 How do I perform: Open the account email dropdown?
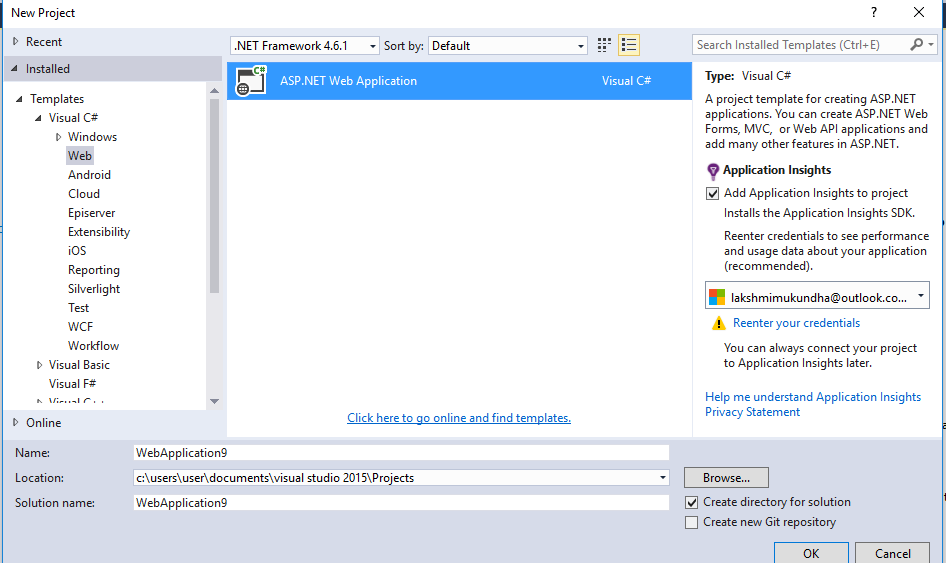click(921, 296)
